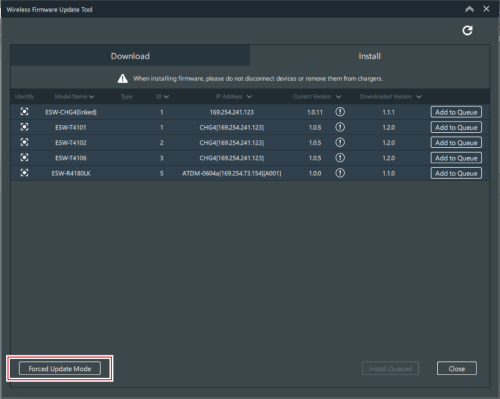Image resolution: width=500 pixels, height=399 pixels.
Task: Click version info icon for ESW-T4101
Action: click(340, 127)
